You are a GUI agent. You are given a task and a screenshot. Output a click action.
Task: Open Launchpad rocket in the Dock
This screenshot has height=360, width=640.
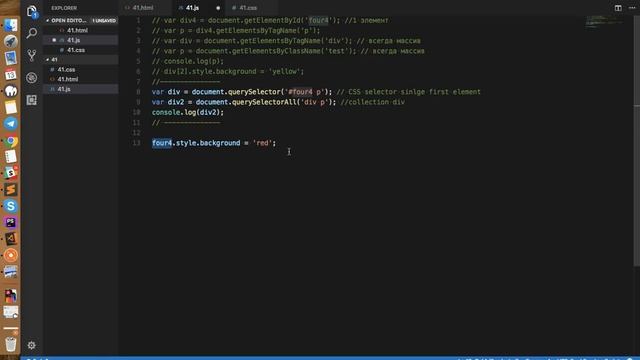click(x=11, y=41)
